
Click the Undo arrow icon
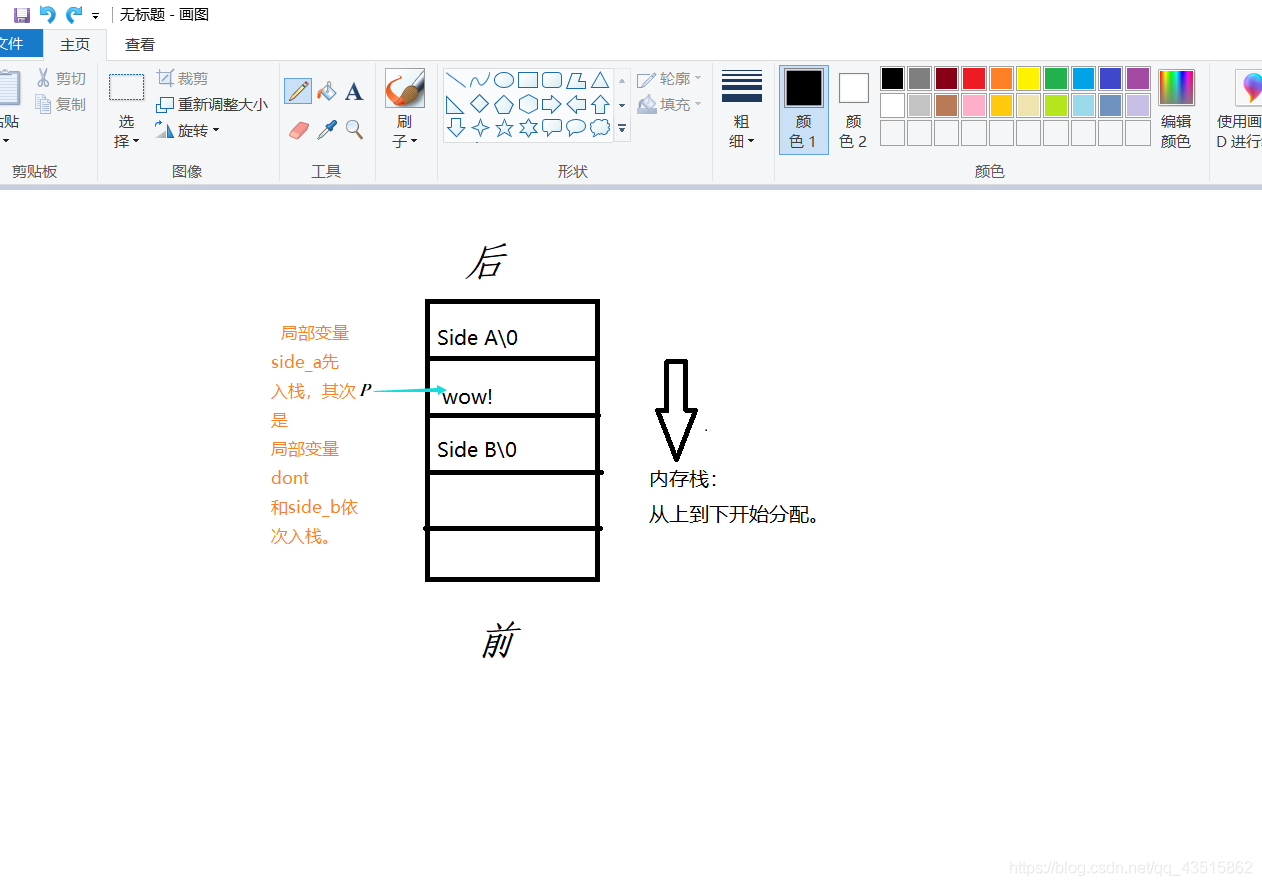click(x=47, y=15)
